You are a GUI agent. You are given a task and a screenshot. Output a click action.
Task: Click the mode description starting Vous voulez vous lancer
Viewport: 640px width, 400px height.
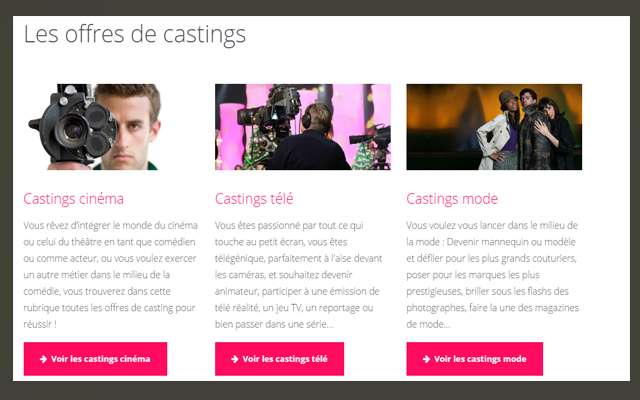click(492, 275)
